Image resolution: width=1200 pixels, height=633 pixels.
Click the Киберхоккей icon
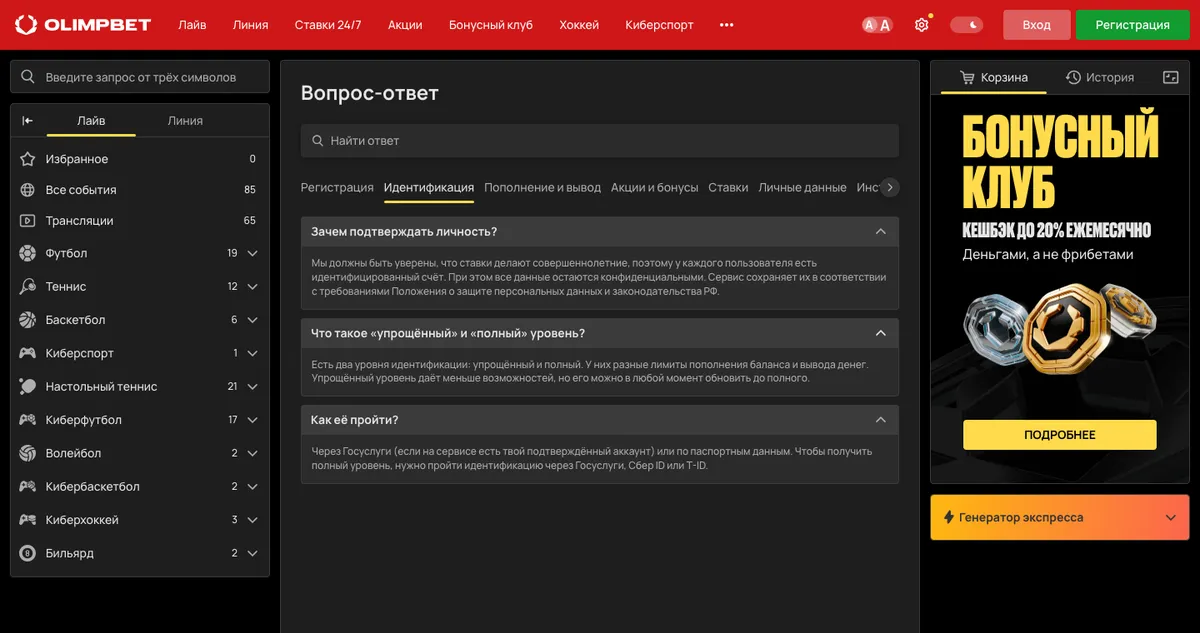point(28,520)
